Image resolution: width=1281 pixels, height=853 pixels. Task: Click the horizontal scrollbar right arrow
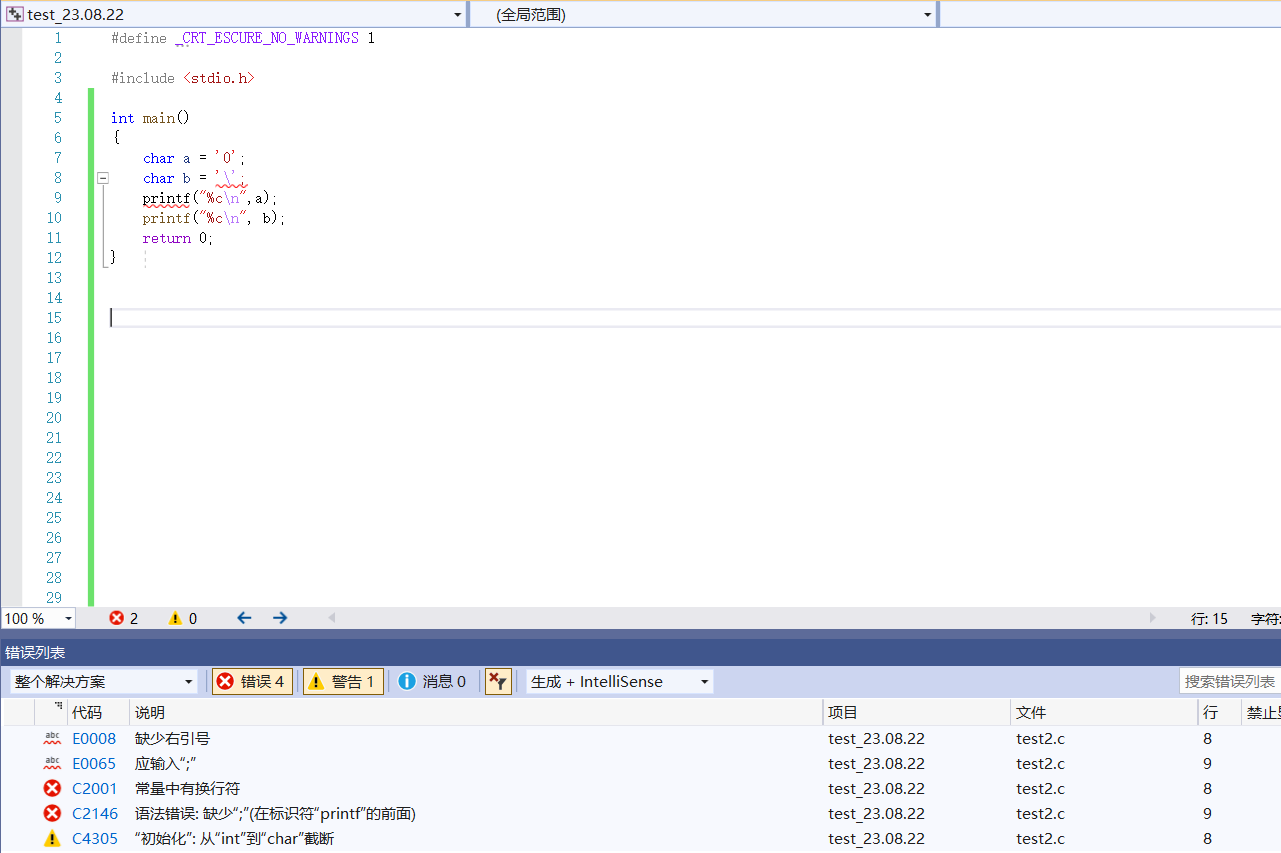point(1153,618)
